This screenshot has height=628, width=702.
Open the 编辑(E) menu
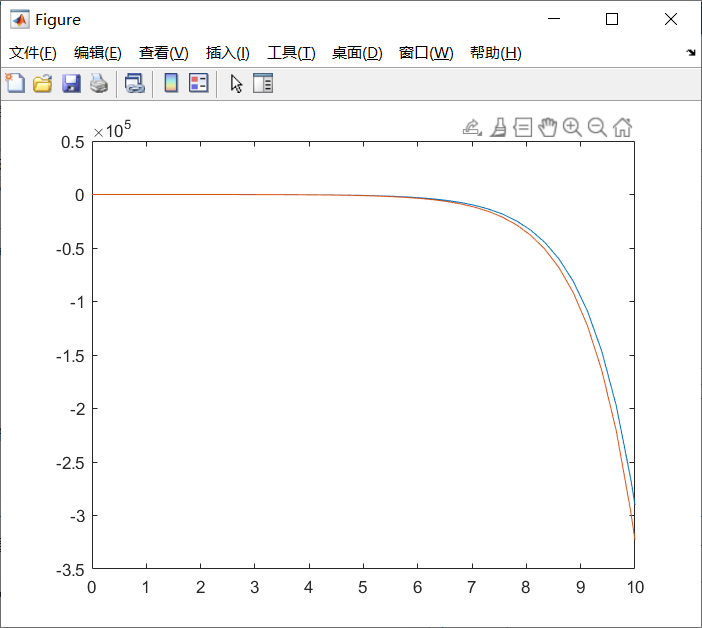tap(98, 53)
